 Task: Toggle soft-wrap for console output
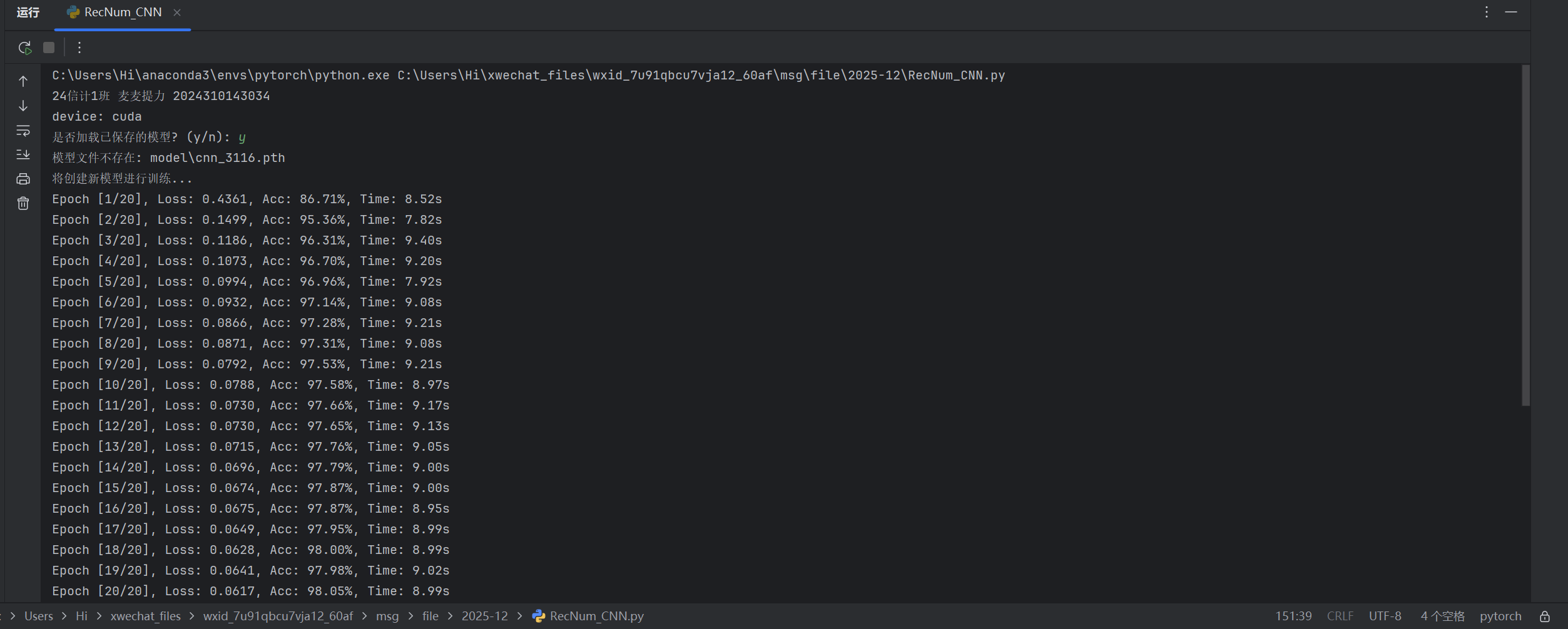(x=23, y=130)
